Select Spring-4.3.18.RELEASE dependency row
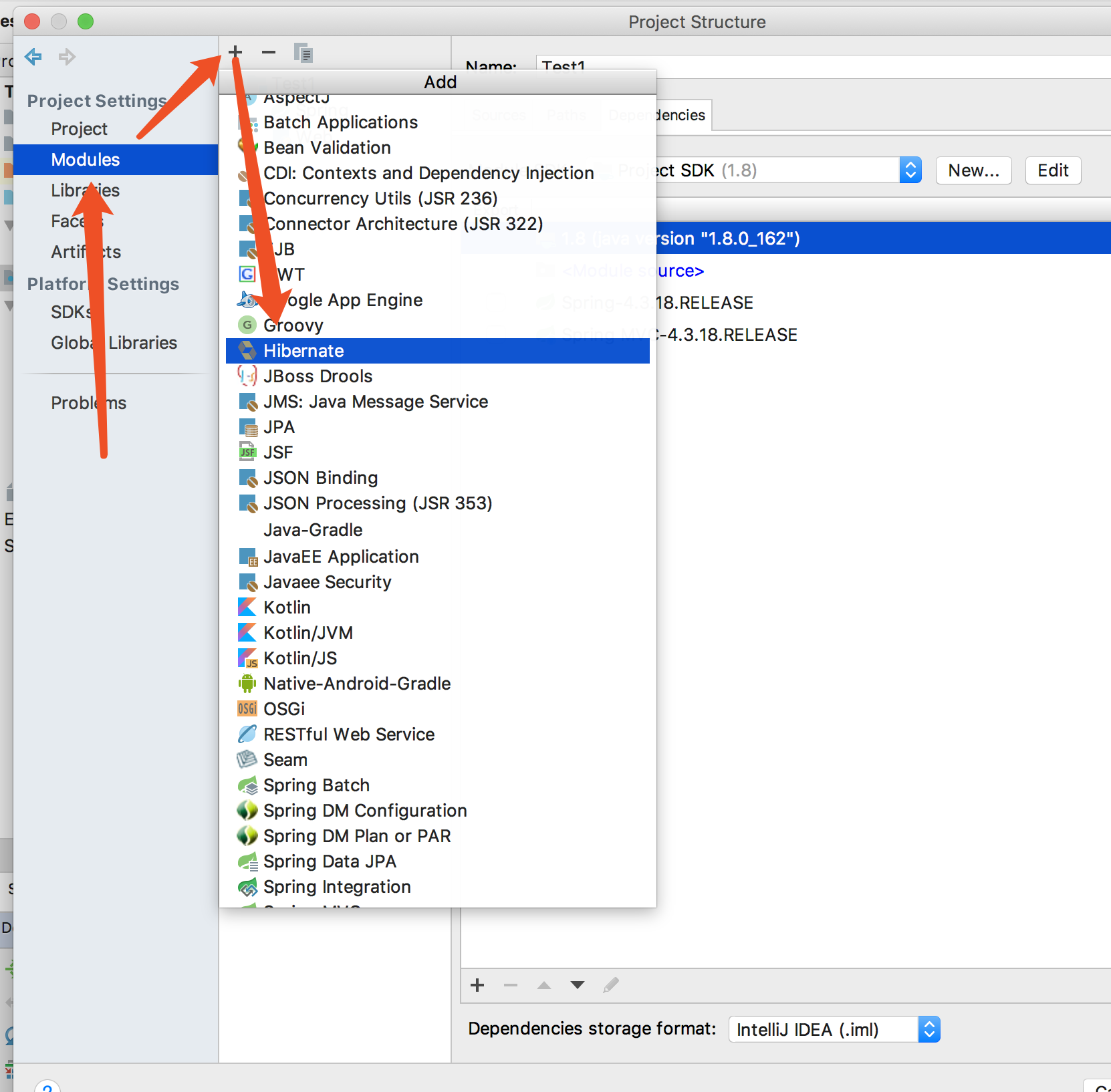 (785, 303)
